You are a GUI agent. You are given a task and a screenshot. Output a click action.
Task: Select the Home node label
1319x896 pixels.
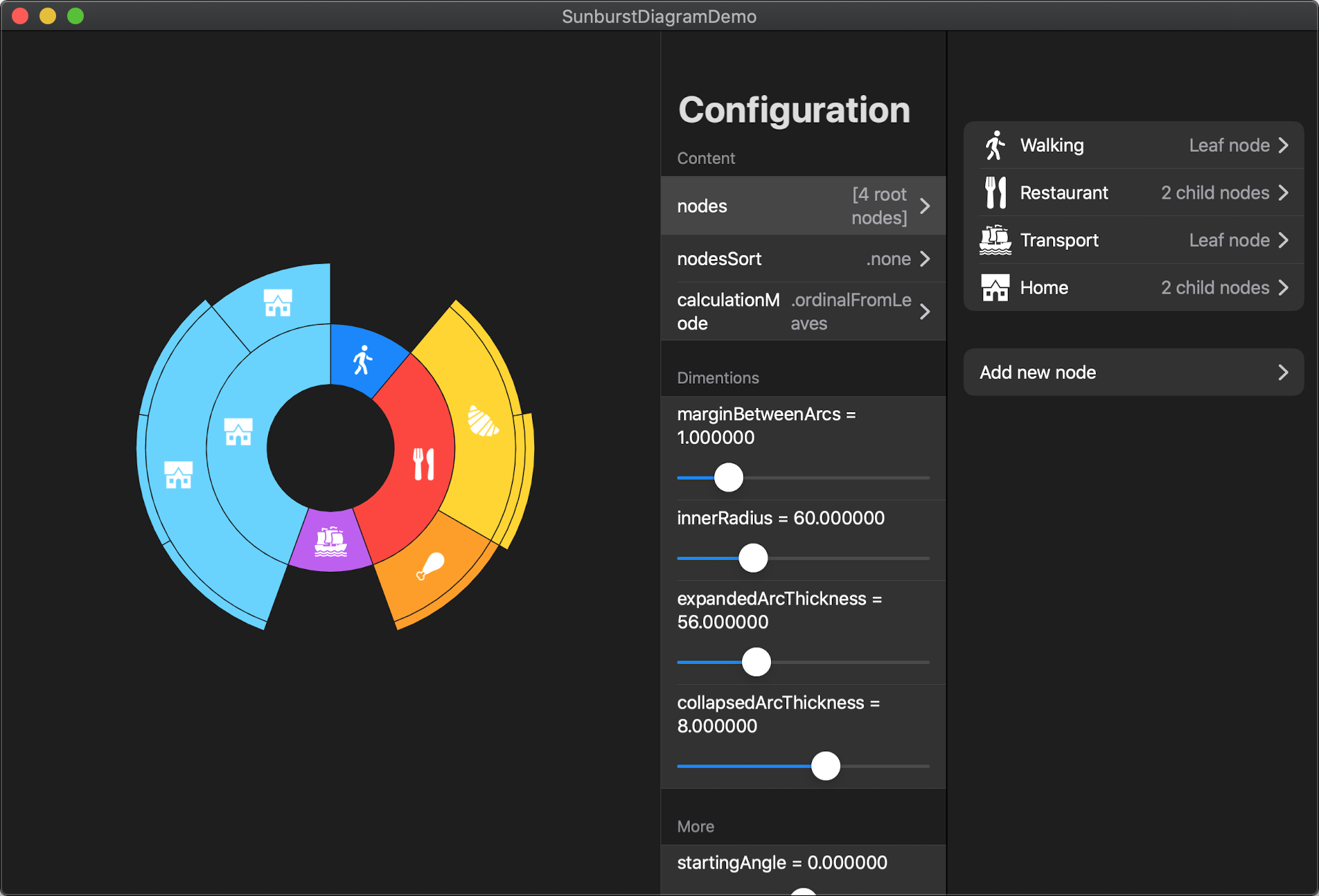1044,287
